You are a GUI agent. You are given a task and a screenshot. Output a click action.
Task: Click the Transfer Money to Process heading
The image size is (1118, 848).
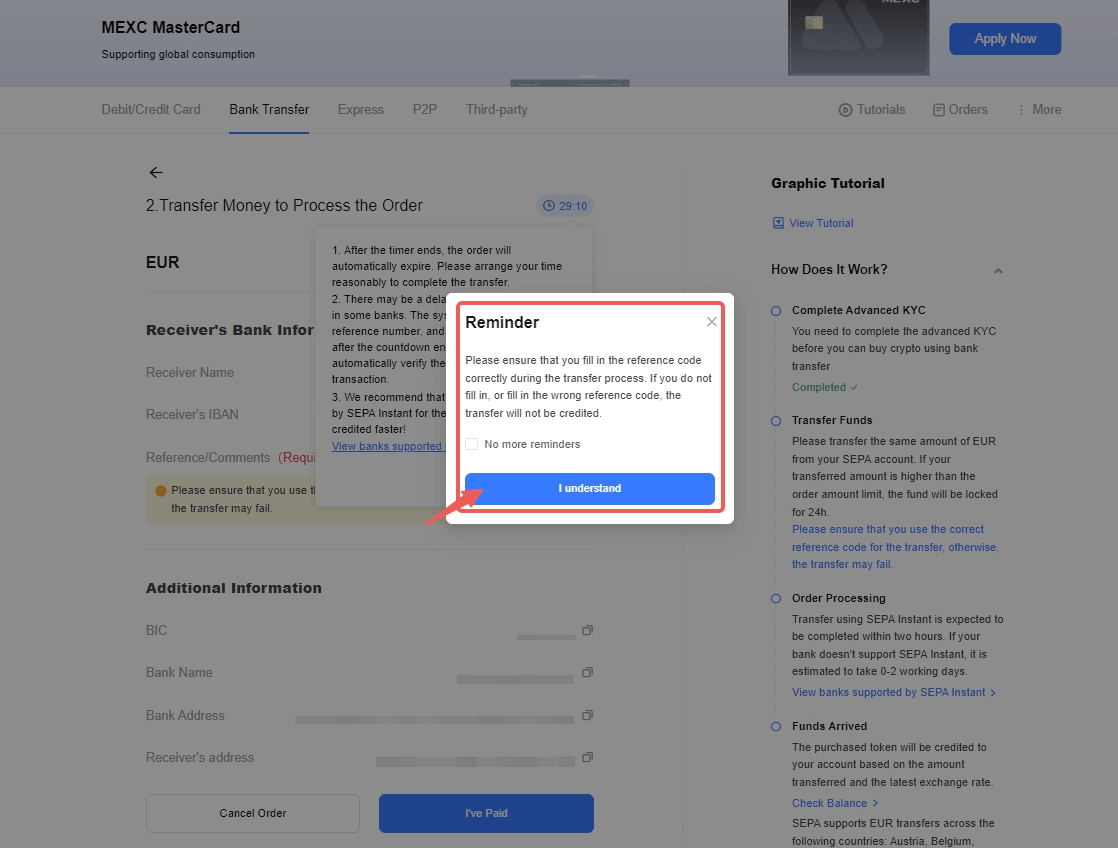pos(284,205)
